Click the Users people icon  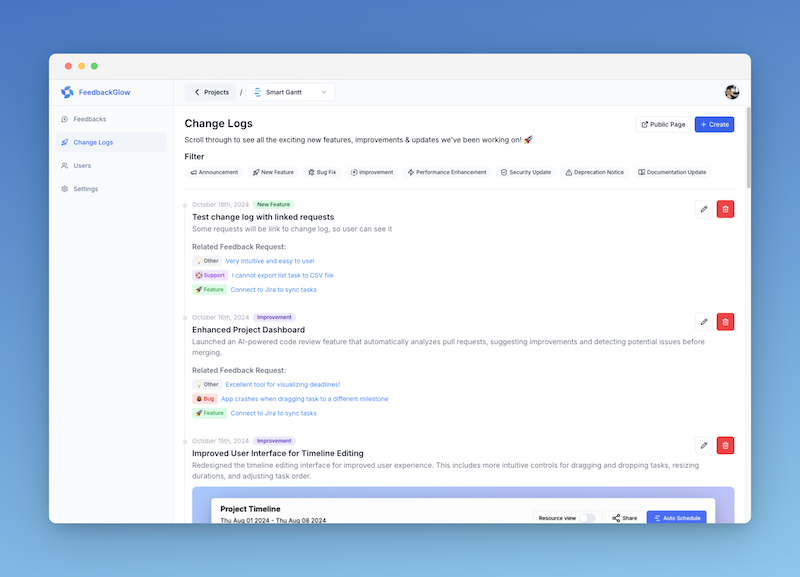coord(64,166)
